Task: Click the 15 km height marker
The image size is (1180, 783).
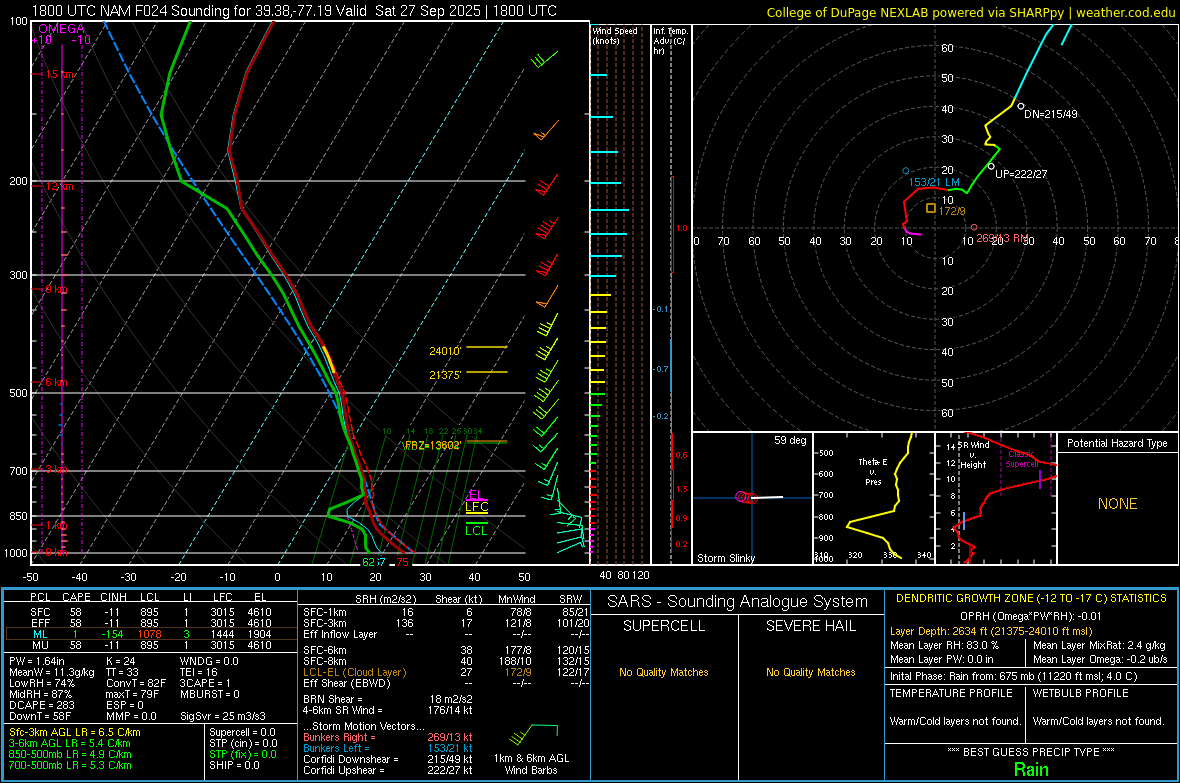Action: point(60,75)
